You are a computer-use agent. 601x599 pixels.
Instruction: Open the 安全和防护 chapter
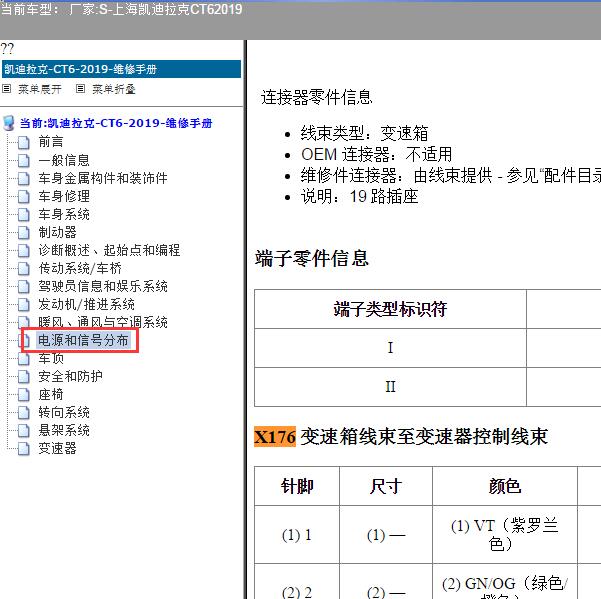click(x=70, y=376)
